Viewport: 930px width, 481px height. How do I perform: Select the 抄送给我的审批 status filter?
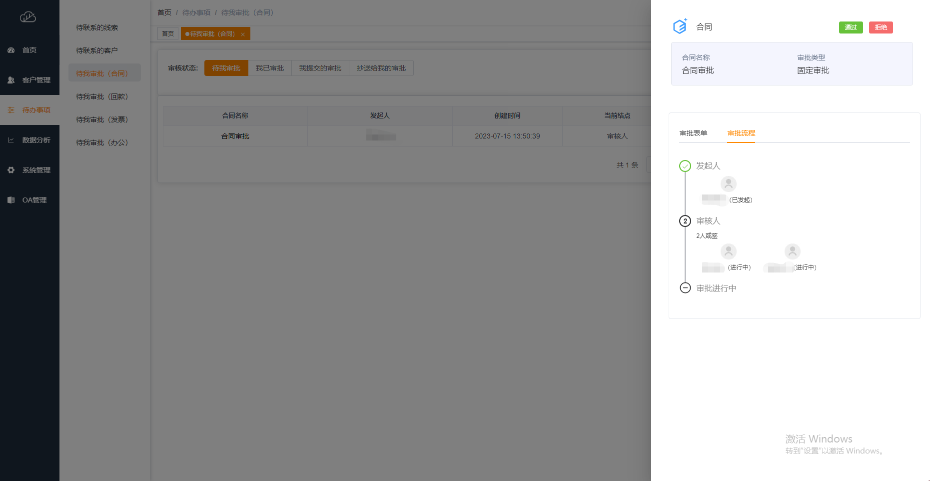381,68
